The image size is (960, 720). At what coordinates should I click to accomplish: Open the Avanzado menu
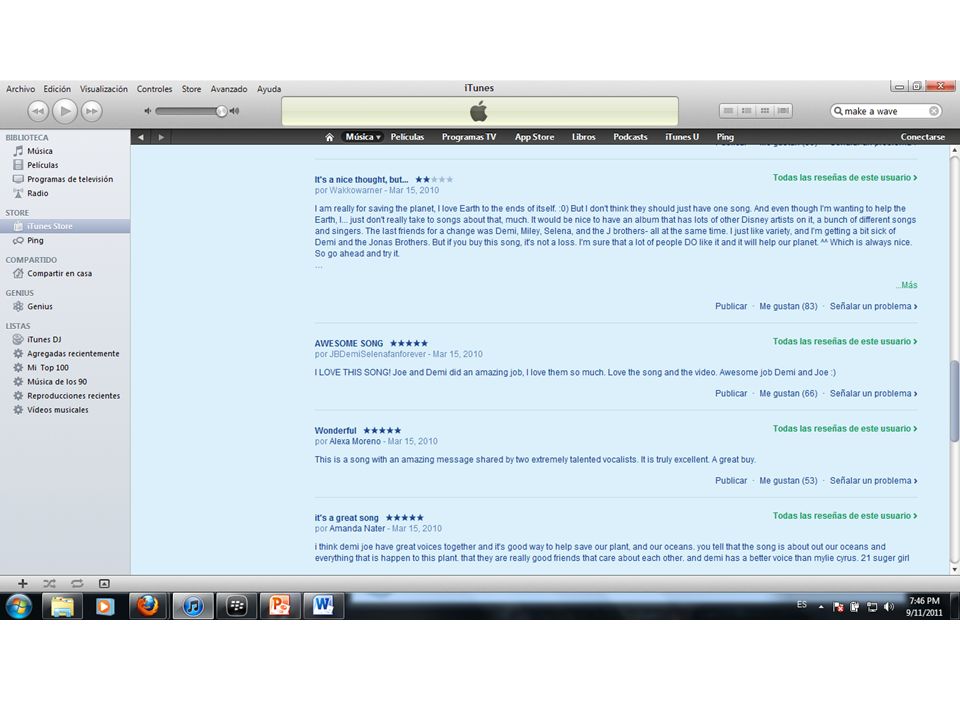pyautogui.click(x=229, y=89)
